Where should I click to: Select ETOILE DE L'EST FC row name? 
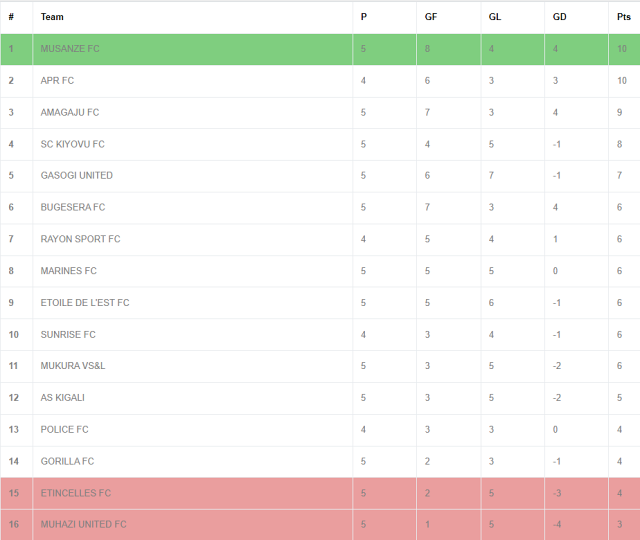(85, 303)
